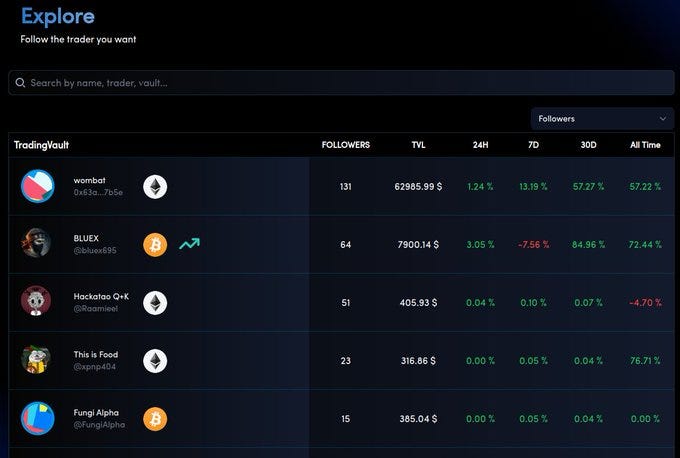
Task: Sort table by the FOLLOWERS column header
Action: [345, 145]
